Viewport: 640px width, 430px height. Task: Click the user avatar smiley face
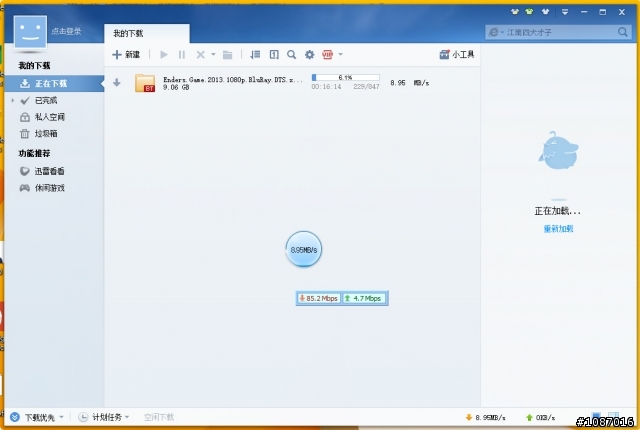[30, 32]
